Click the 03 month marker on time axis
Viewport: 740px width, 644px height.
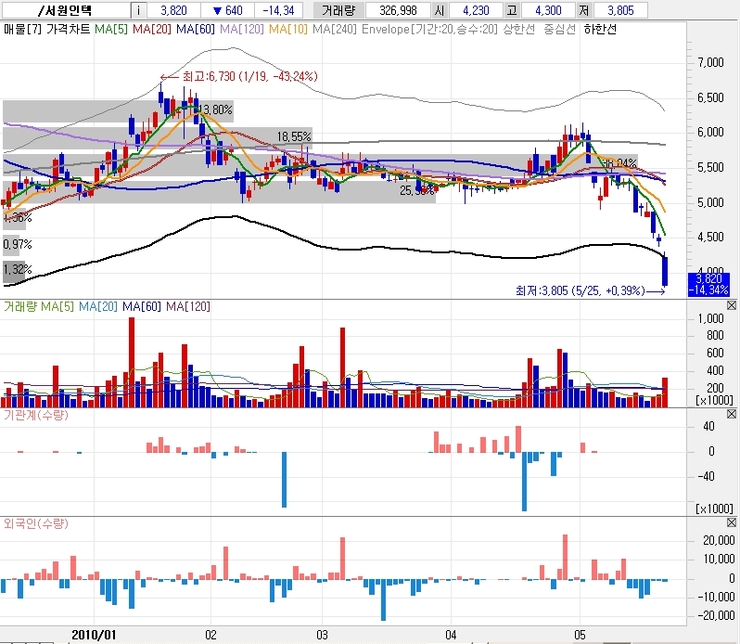322,635
